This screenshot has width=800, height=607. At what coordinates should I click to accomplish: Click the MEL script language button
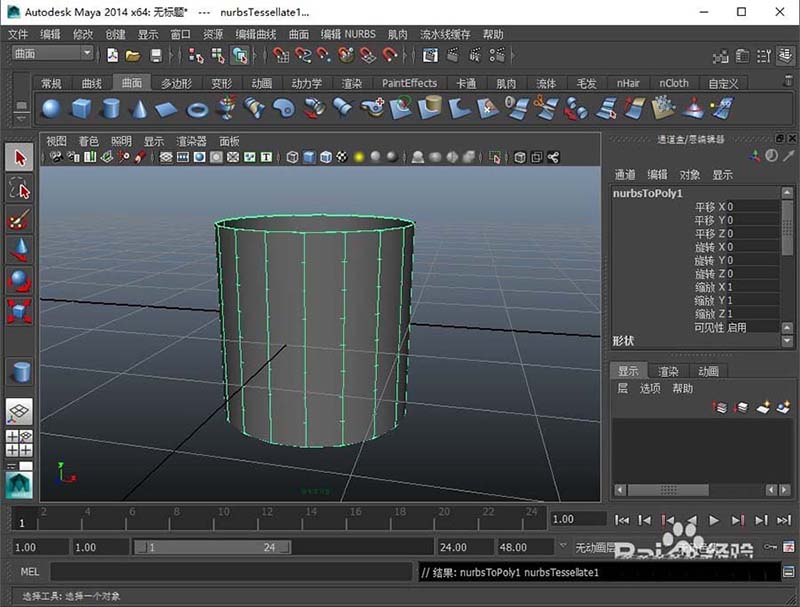[29, 572]
